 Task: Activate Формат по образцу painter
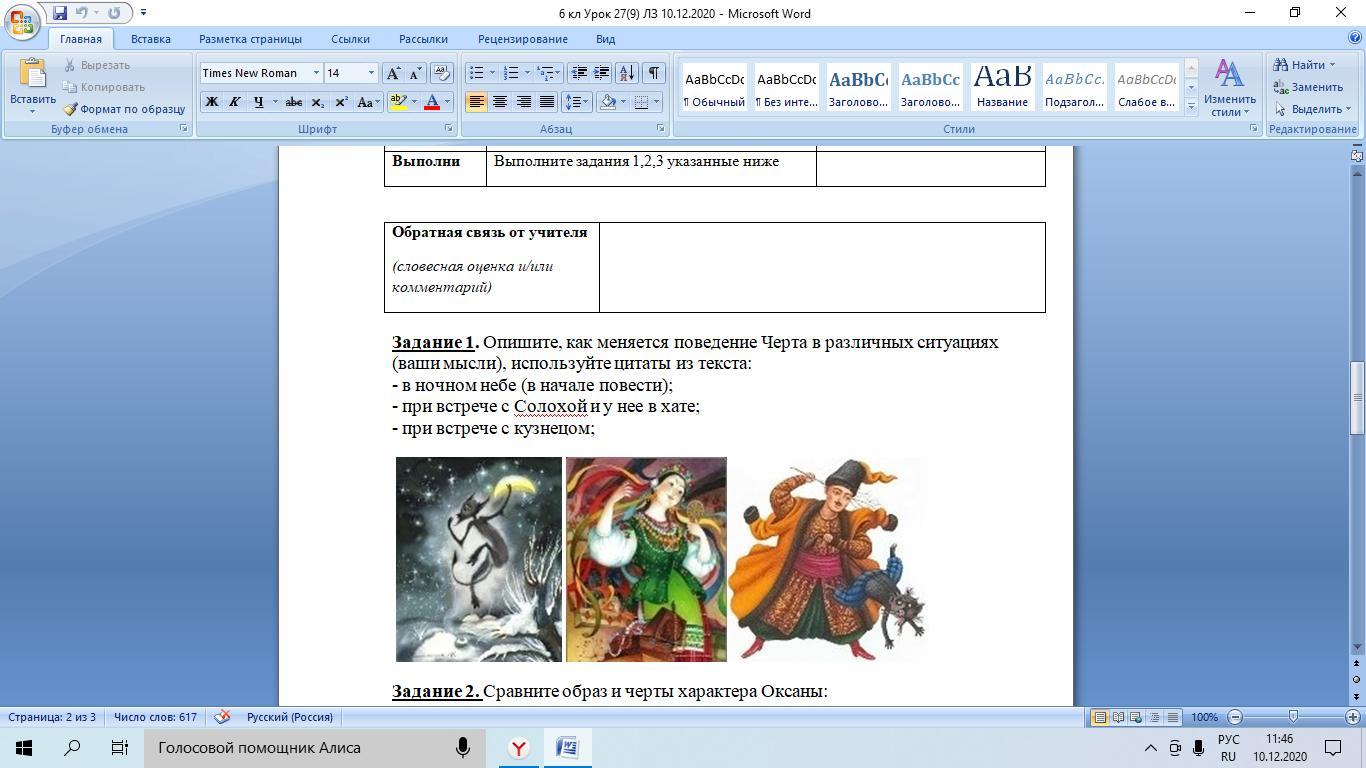(124, 109)
